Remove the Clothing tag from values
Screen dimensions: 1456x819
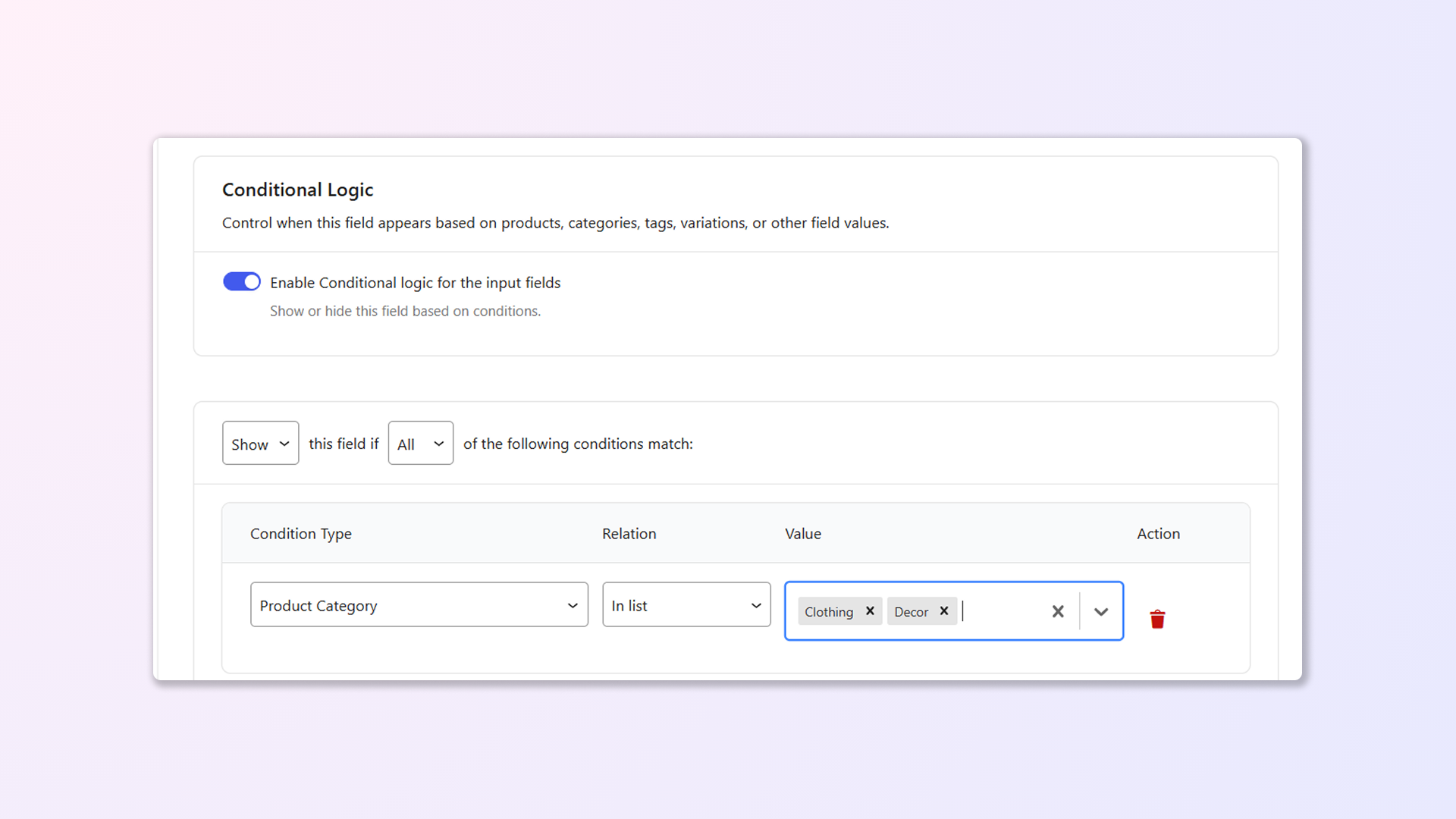tap(870, 610)
